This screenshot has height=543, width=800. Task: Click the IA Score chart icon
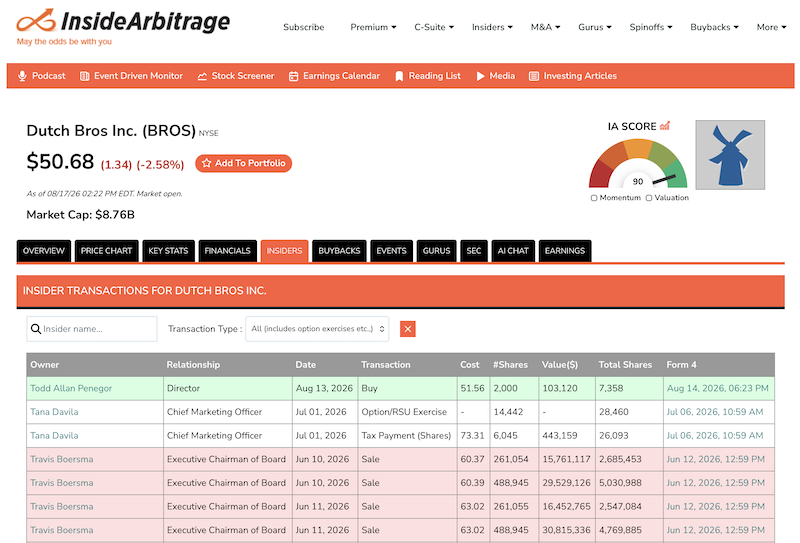pos(665,126)
